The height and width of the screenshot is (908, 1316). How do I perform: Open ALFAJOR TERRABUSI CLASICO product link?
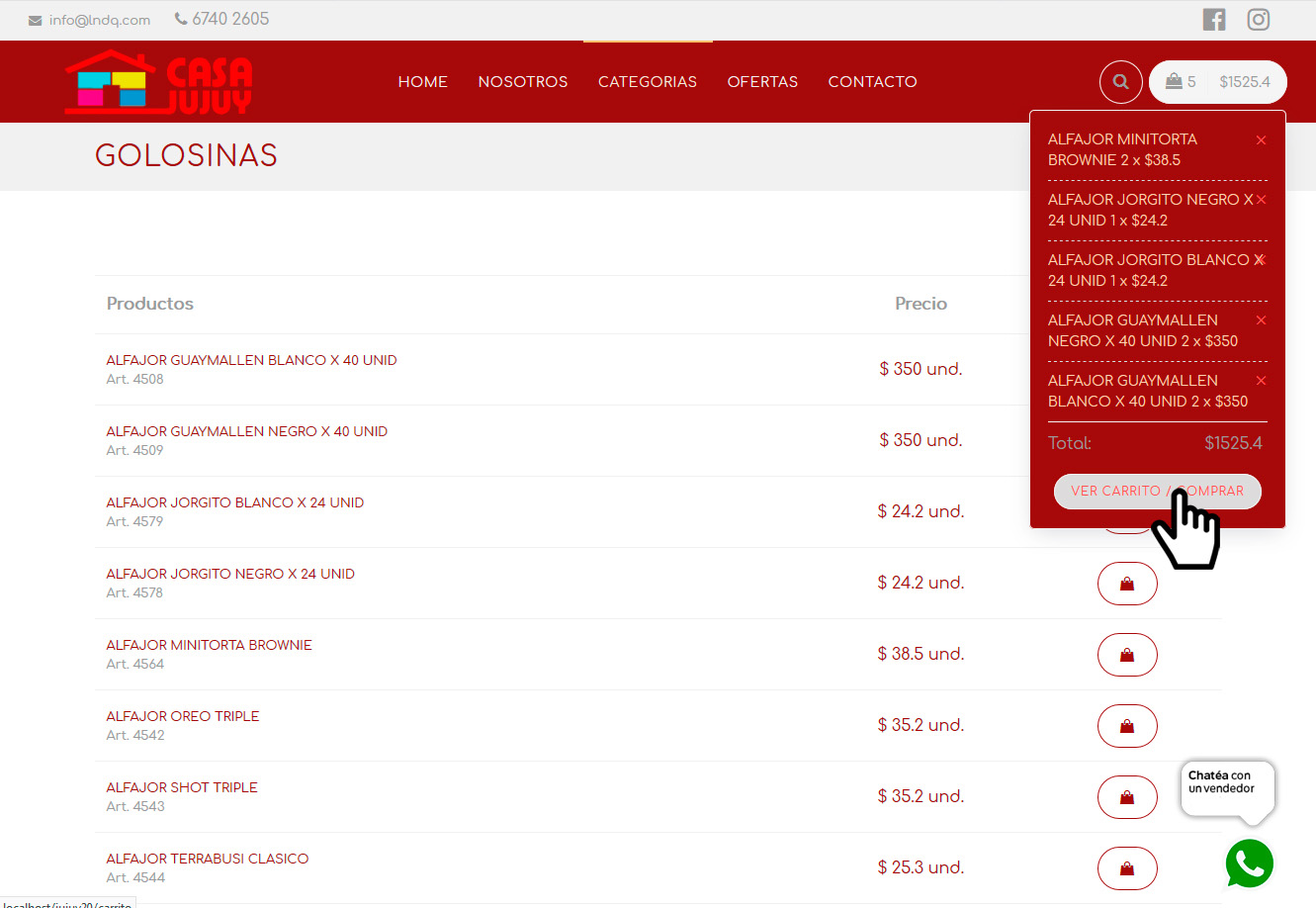point(208,859)
